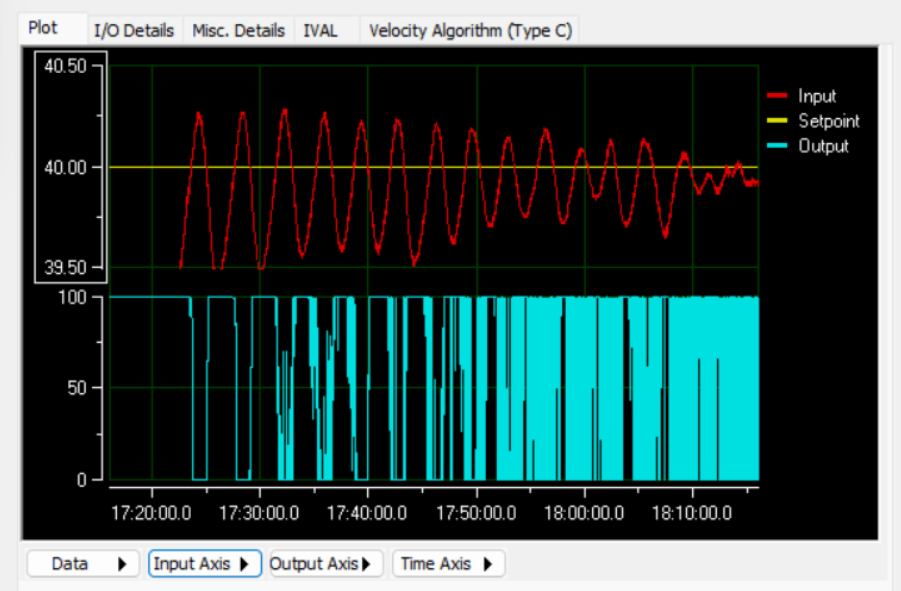Click the 18:10:00.0 time axis label

[x=693, y=511]
